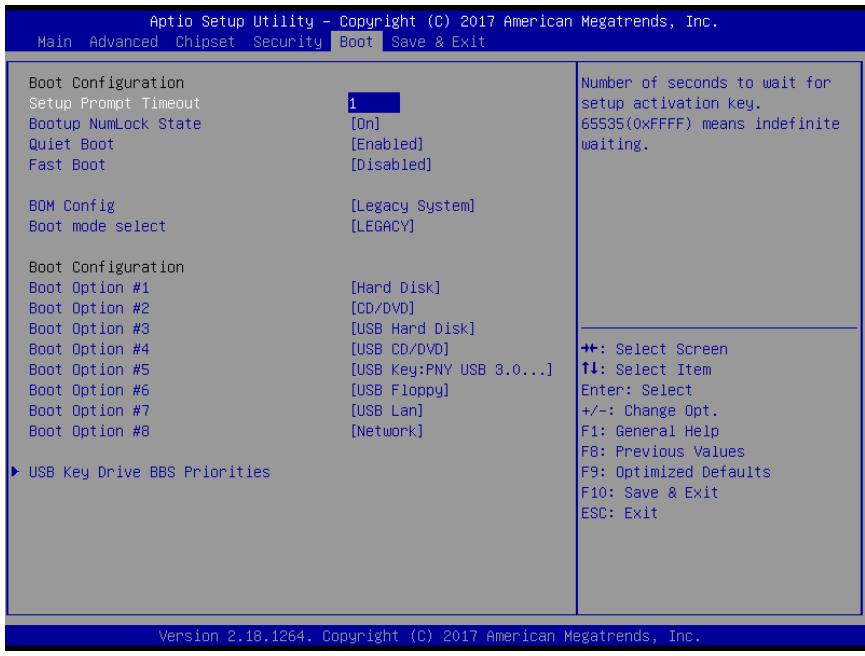Toggle the Bootup NumLock State [On] value
Image resolution: width=865 pixels, height=656 pixels.
(x=365, y=124)
